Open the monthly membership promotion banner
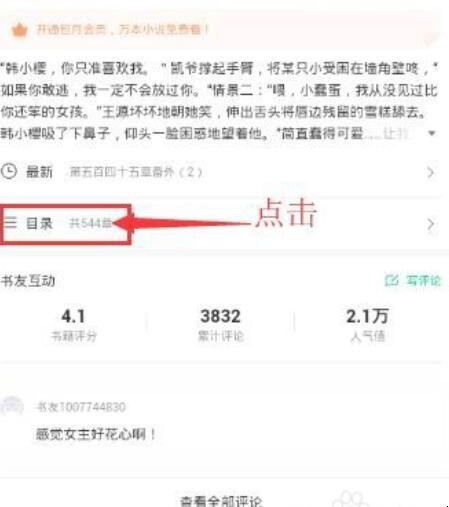 [x=220, y=30]
